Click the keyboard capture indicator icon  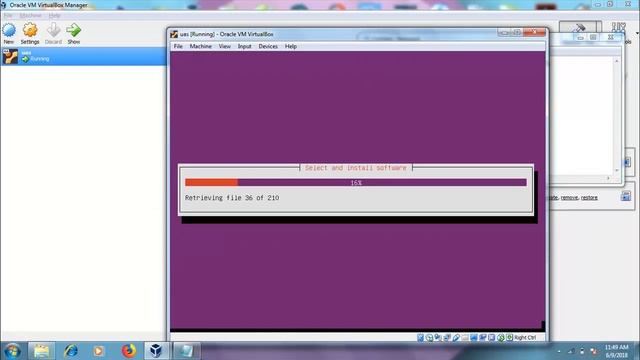pyautogui.click(x=509, y=338)
